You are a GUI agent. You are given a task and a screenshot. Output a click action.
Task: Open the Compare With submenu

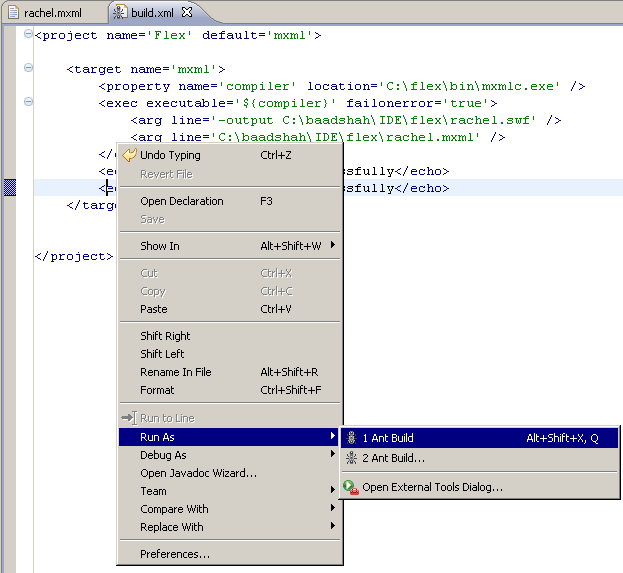(x=230, y=509)
